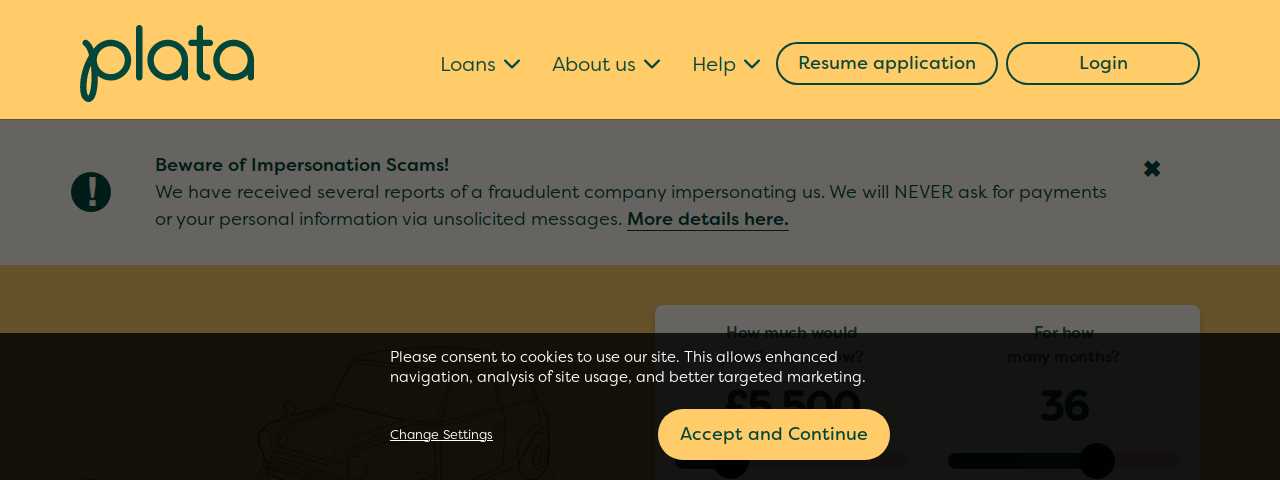1280x480 pixels.
Task: Click the Login button
Action: pos(1103,63)
